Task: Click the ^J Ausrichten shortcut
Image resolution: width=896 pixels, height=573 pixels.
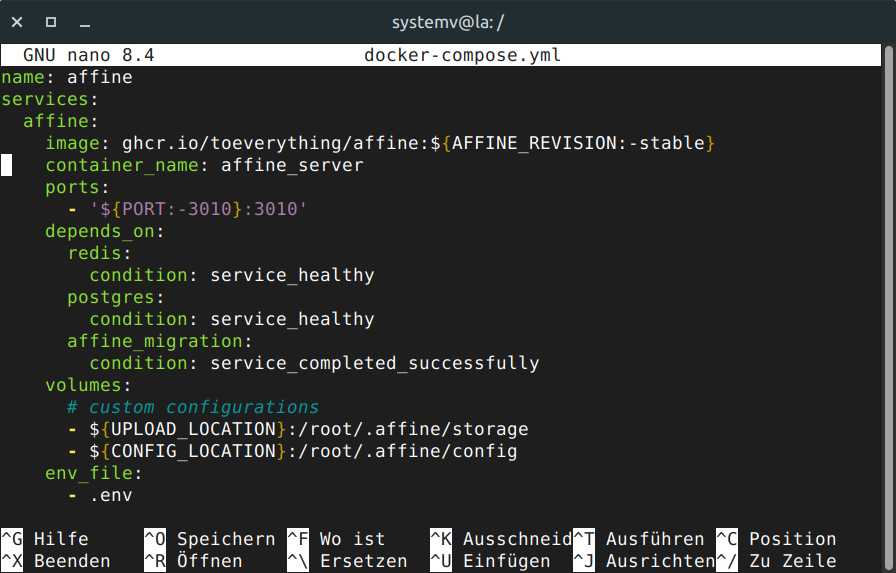Action: (644, 561)
